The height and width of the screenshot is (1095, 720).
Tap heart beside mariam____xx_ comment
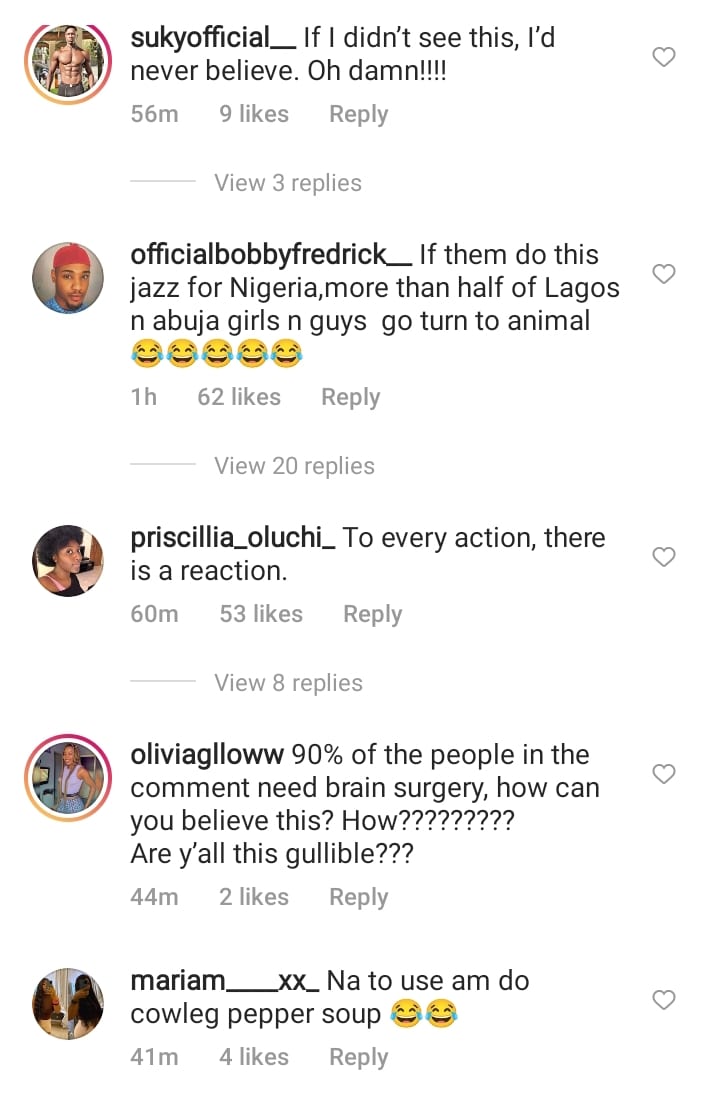point(664,1000)
